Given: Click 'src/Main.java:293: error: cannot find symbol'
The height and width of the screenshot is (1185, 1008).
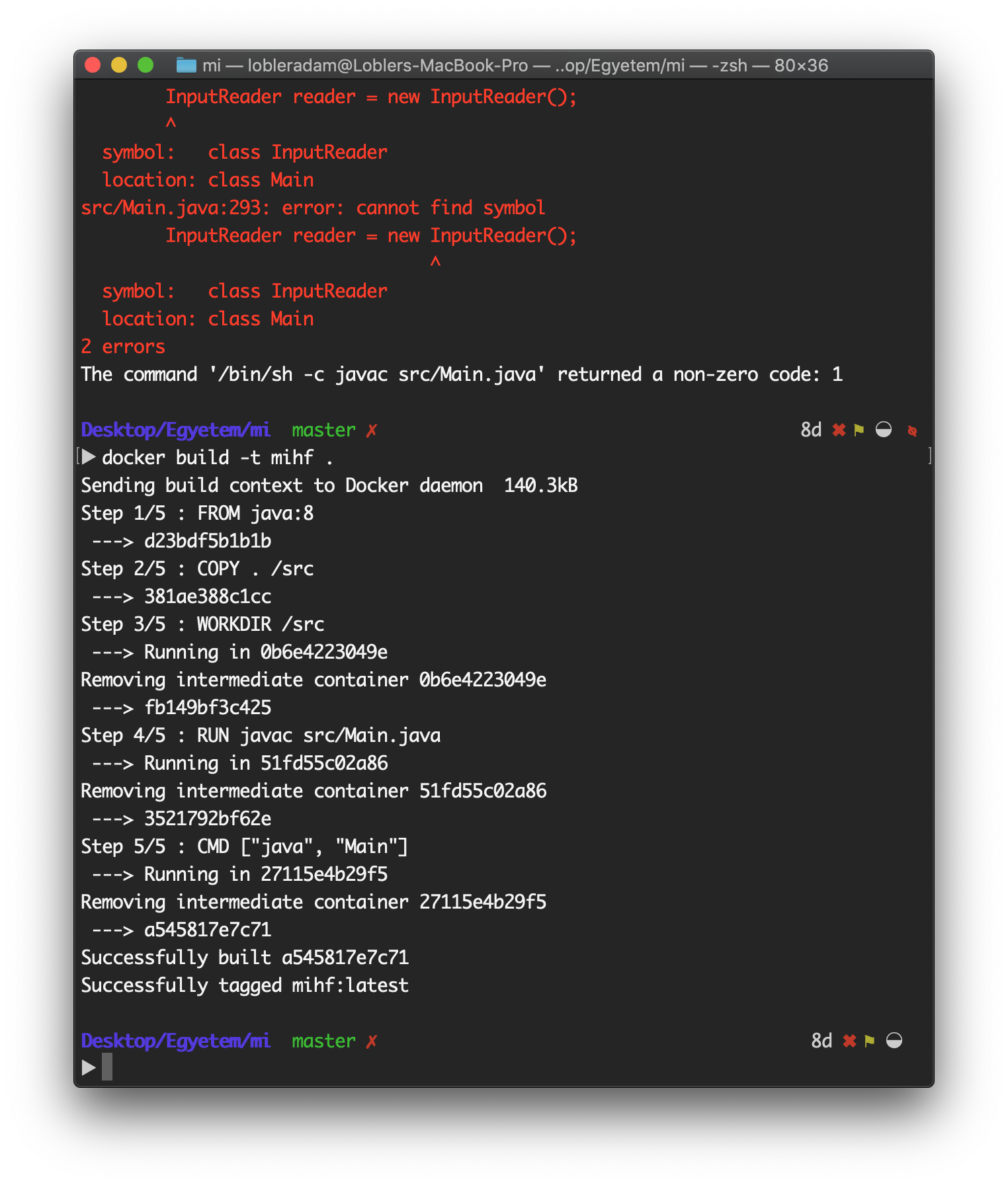Looking at the screenshot, I should click(x=313, y=208).
